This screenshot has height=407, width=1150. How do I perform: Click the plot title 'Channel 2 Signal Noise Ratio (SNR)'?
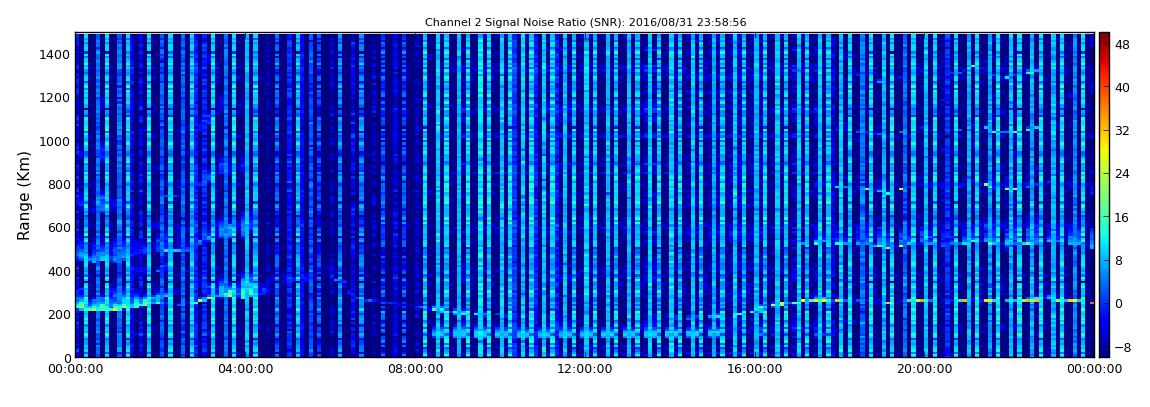pos(585,23)
